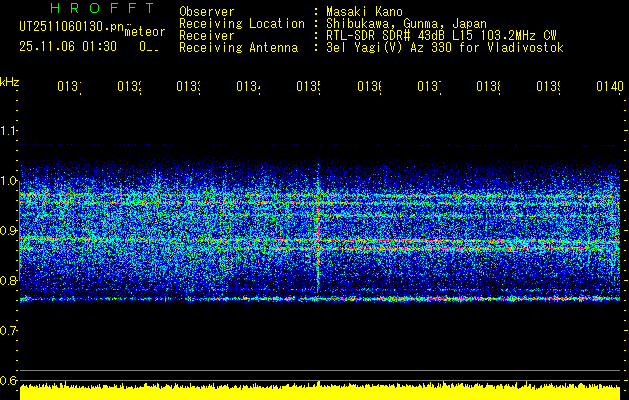Click the Receiving Location label
Screen dimensions: 629x400
tap(242, 24)
